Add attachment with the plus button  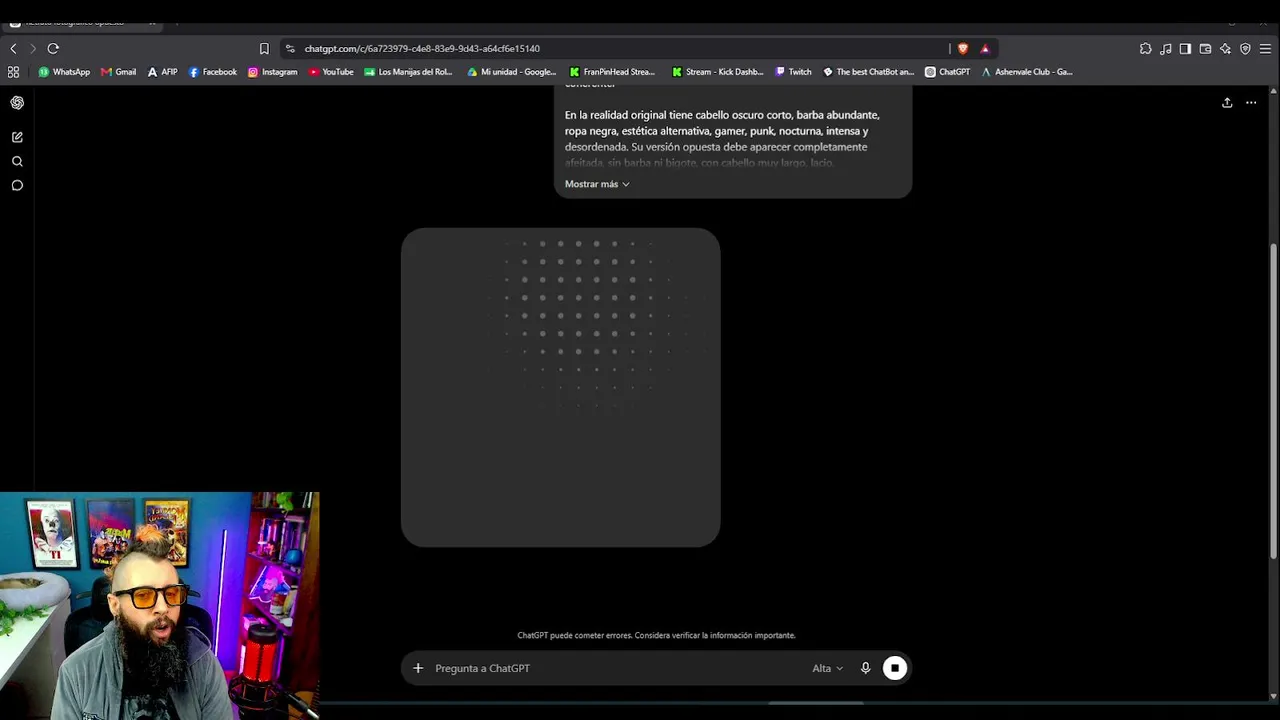(418, 668)
